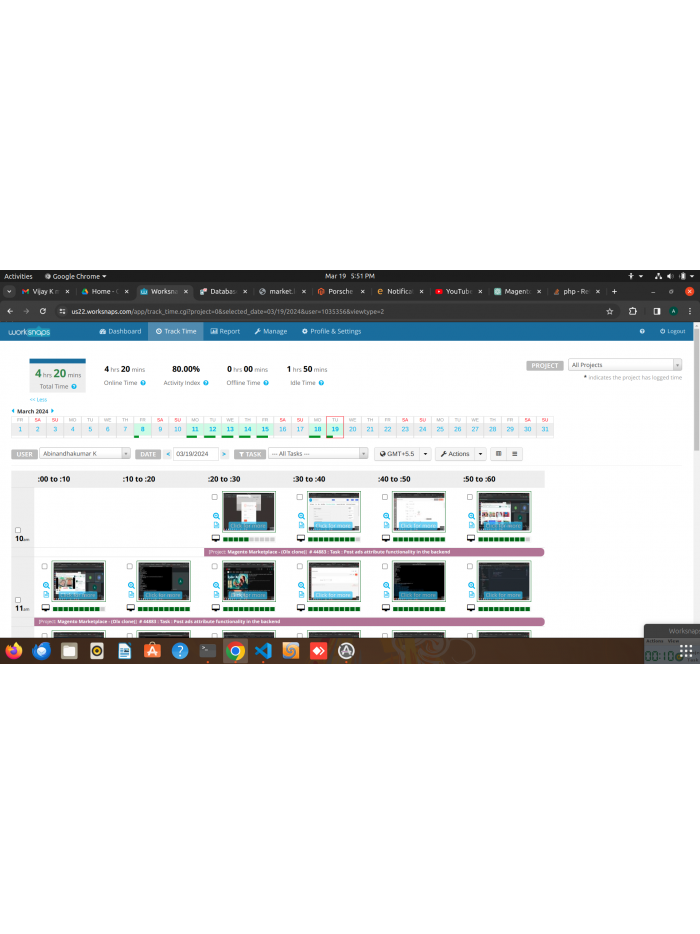Switch to the Report tab
Screen dimensions: 700x934
point(225,331)
